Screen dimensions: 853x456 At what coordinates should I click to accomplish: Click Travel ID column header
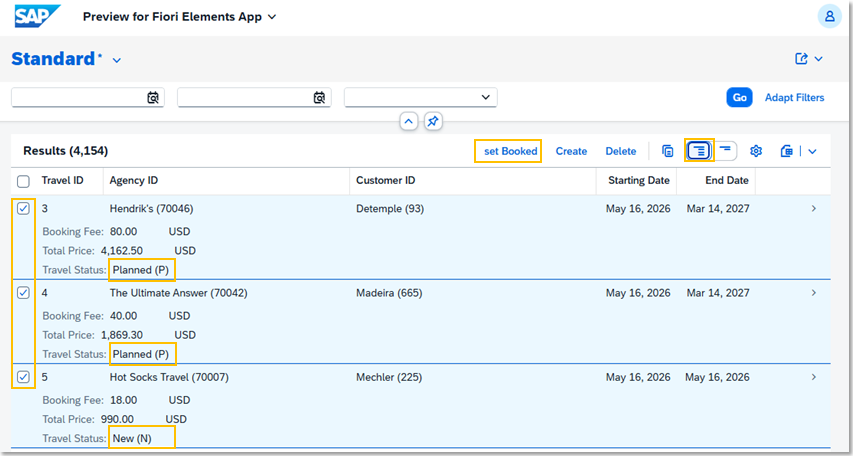[63, 181]
